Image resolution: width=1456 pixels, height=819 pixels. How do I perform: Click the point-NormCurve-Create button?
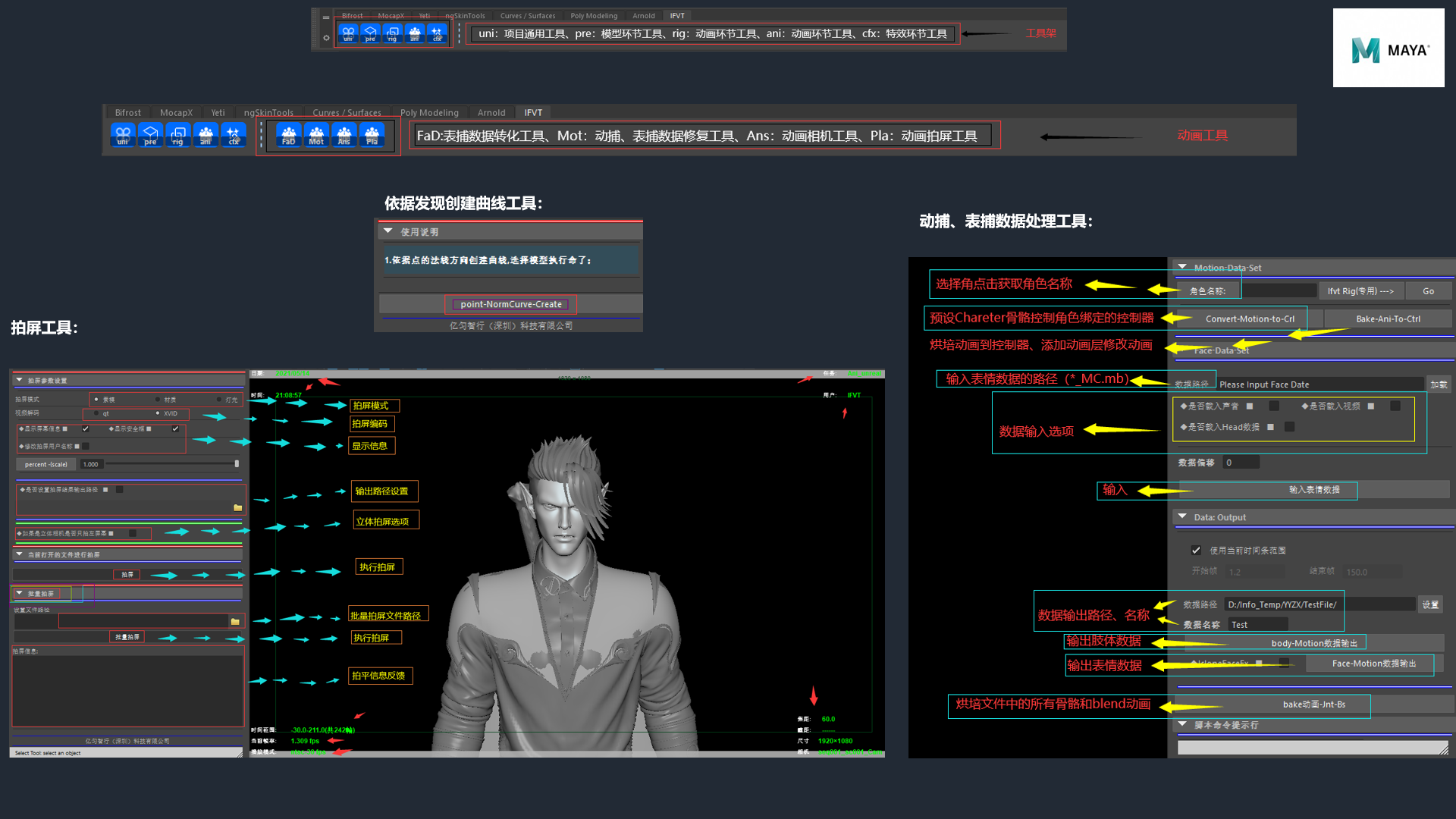(x=511, y=304)
